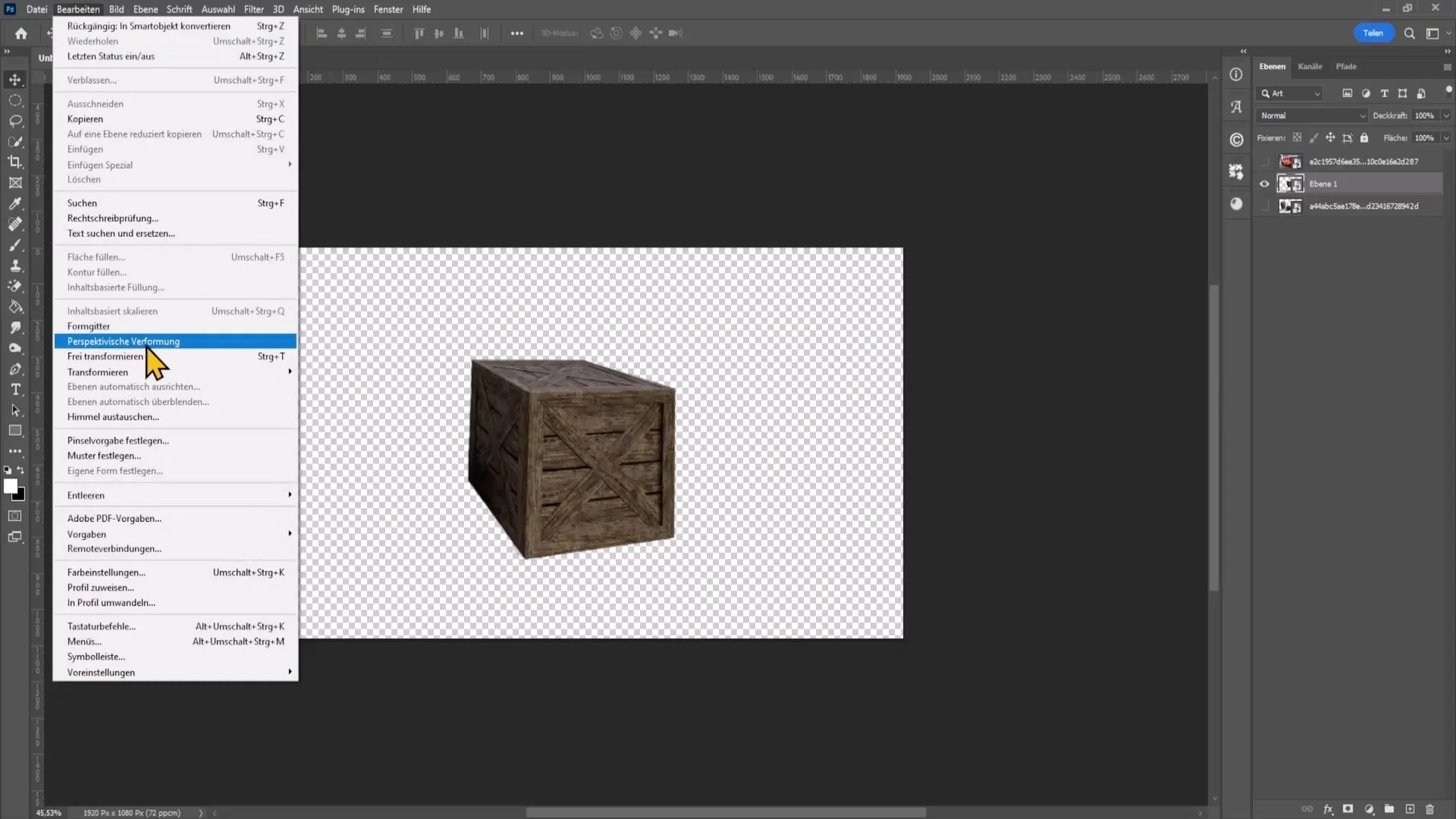Switch to the Kanäle tab

1310,67
